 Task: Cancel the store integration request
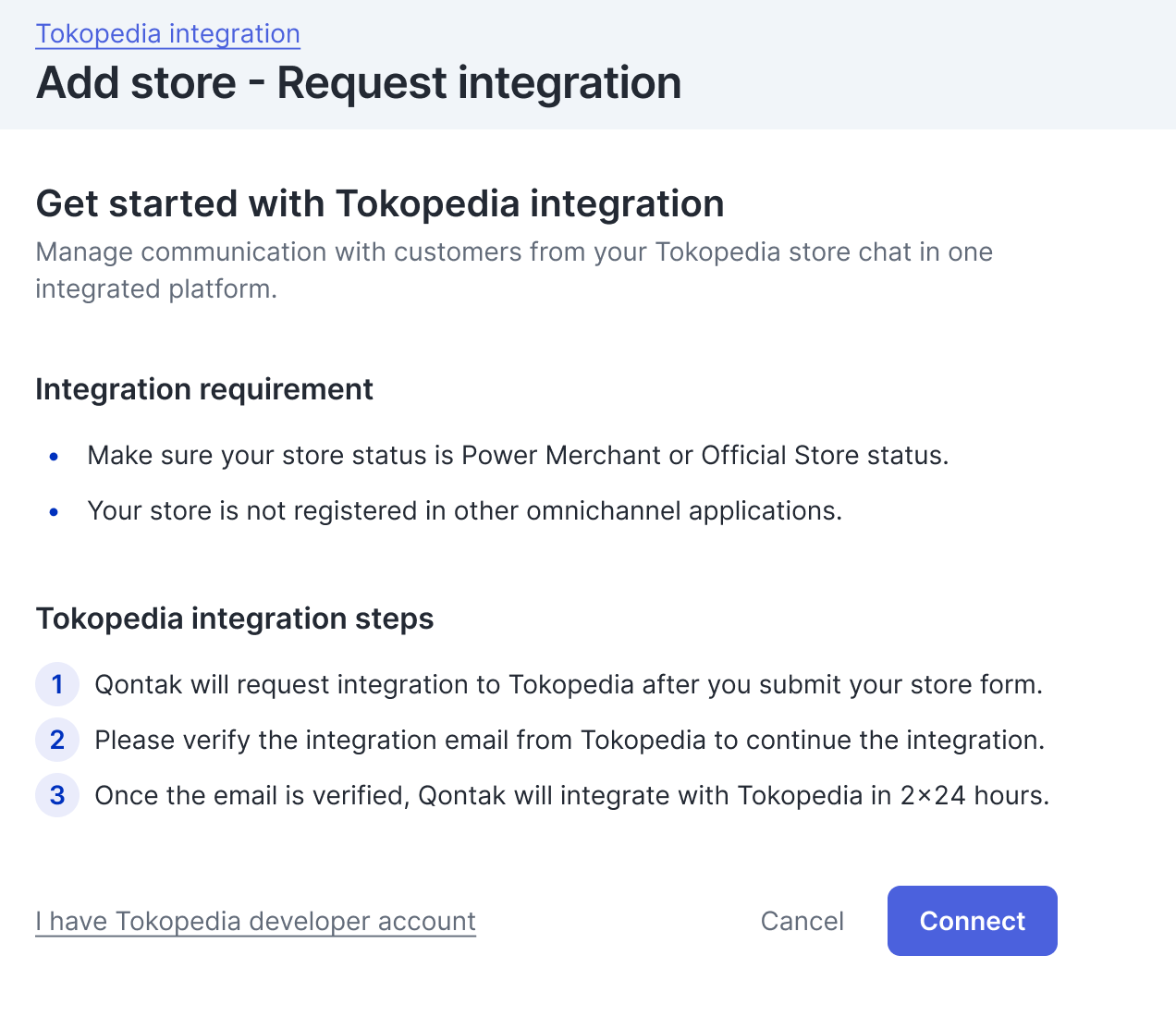[x=802, y=921]
